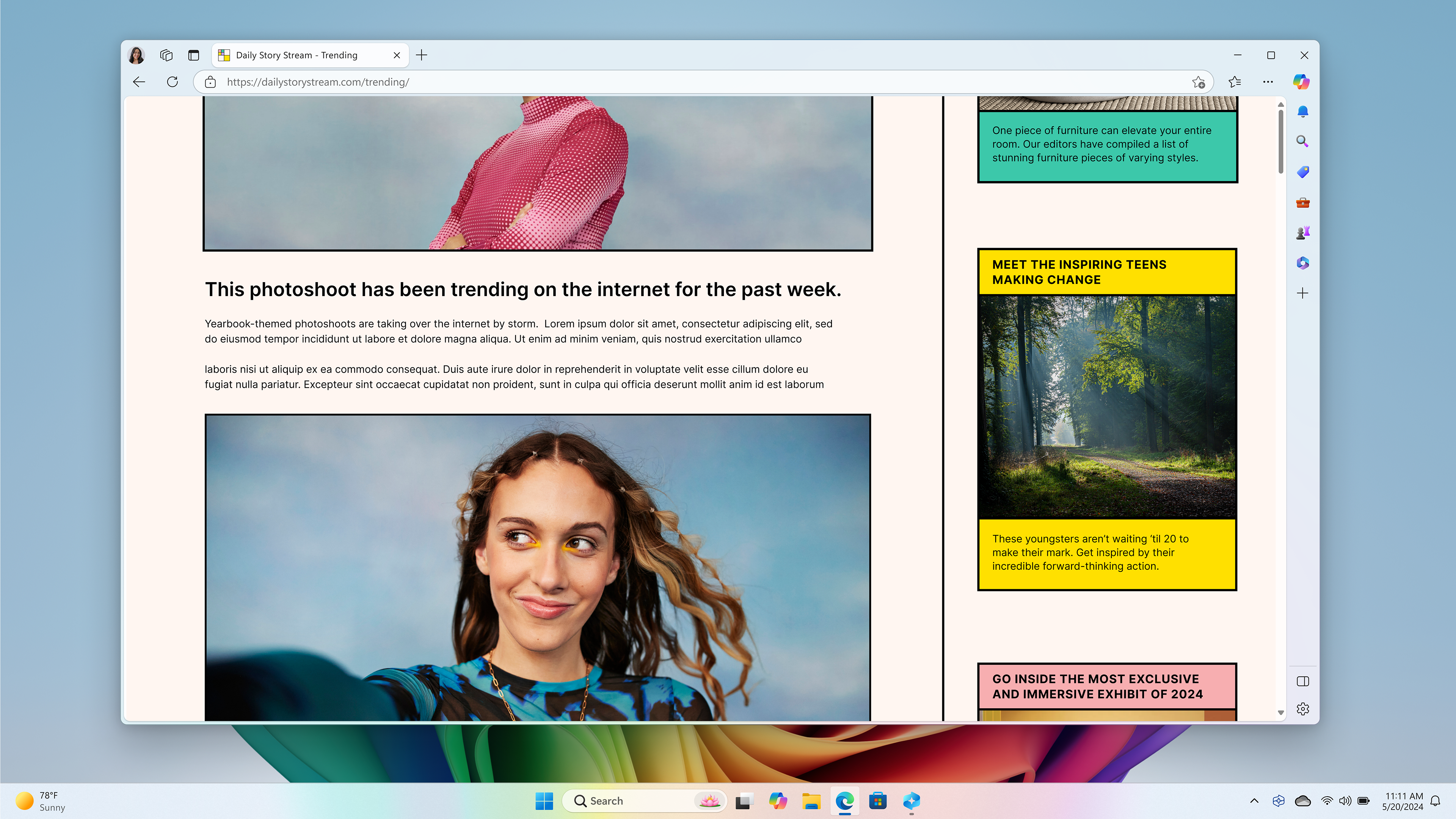
Task: Select the Daily Story Stream - Trending tab
Action: point(310,55)
